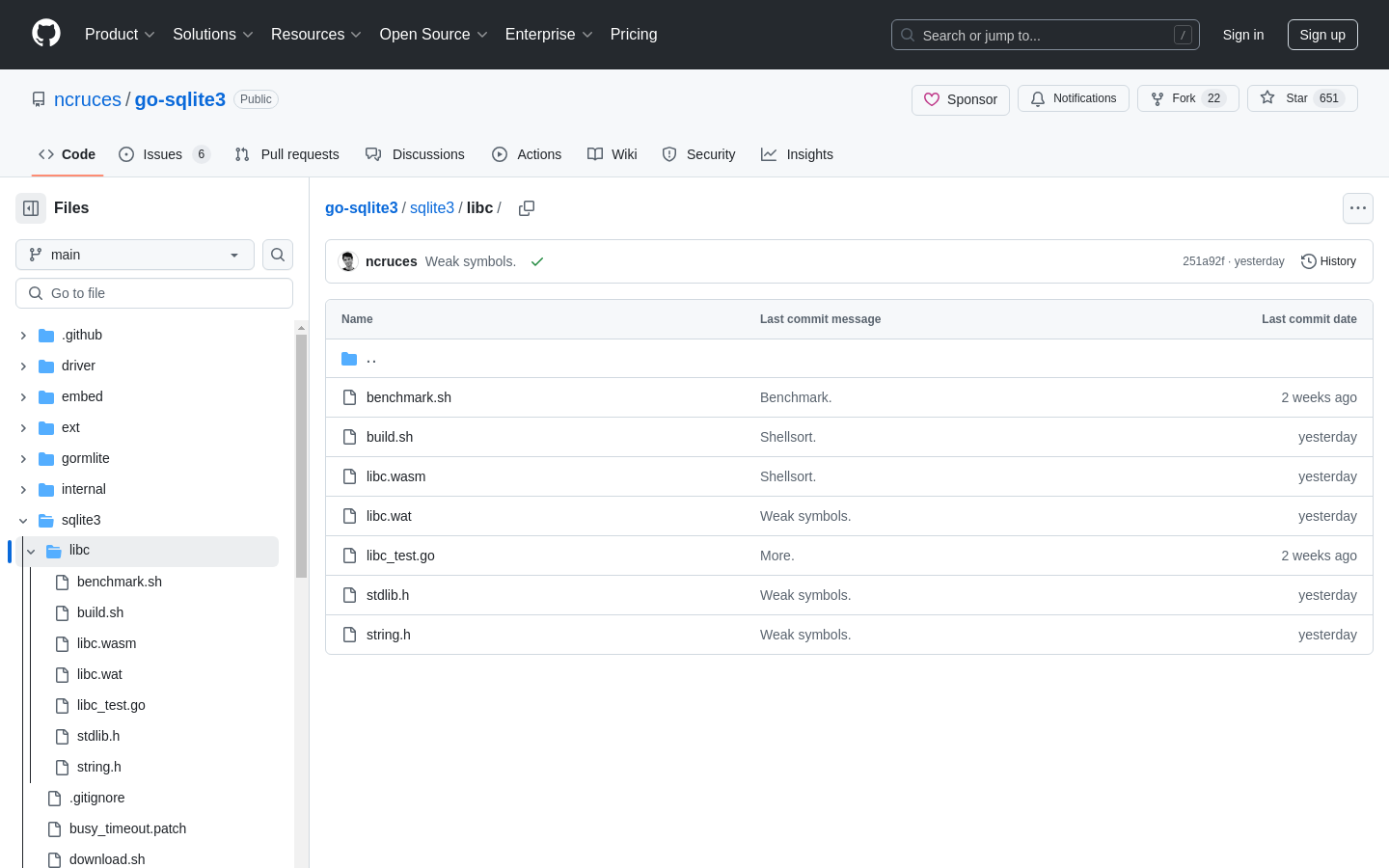This screenshot has height=868, width=1389.
Task: Expand the .github folder chevron
Action: point(23,336)
